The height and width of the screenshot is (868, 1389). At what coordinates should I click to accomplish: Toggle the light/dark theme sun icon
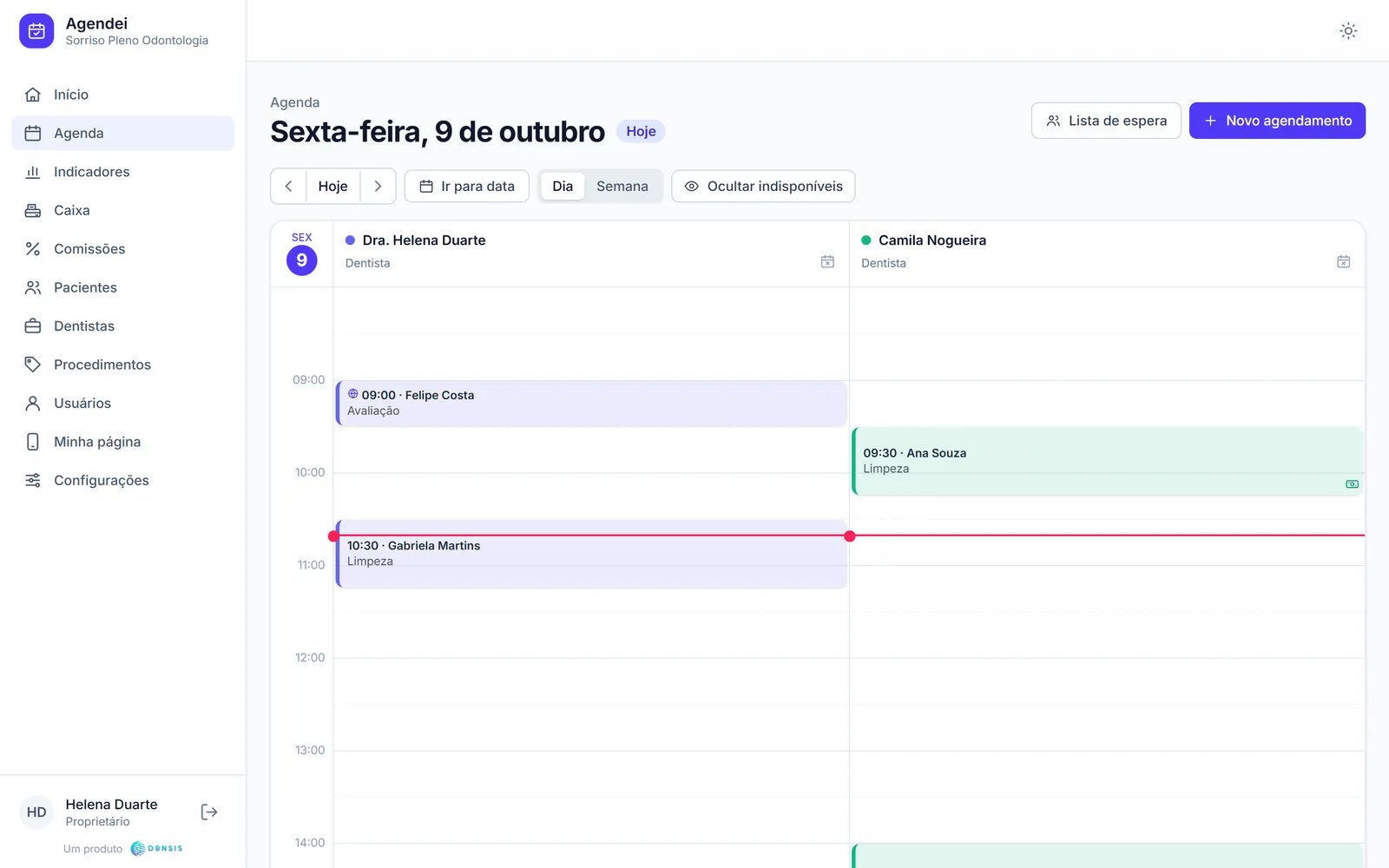coord(1347,31)
